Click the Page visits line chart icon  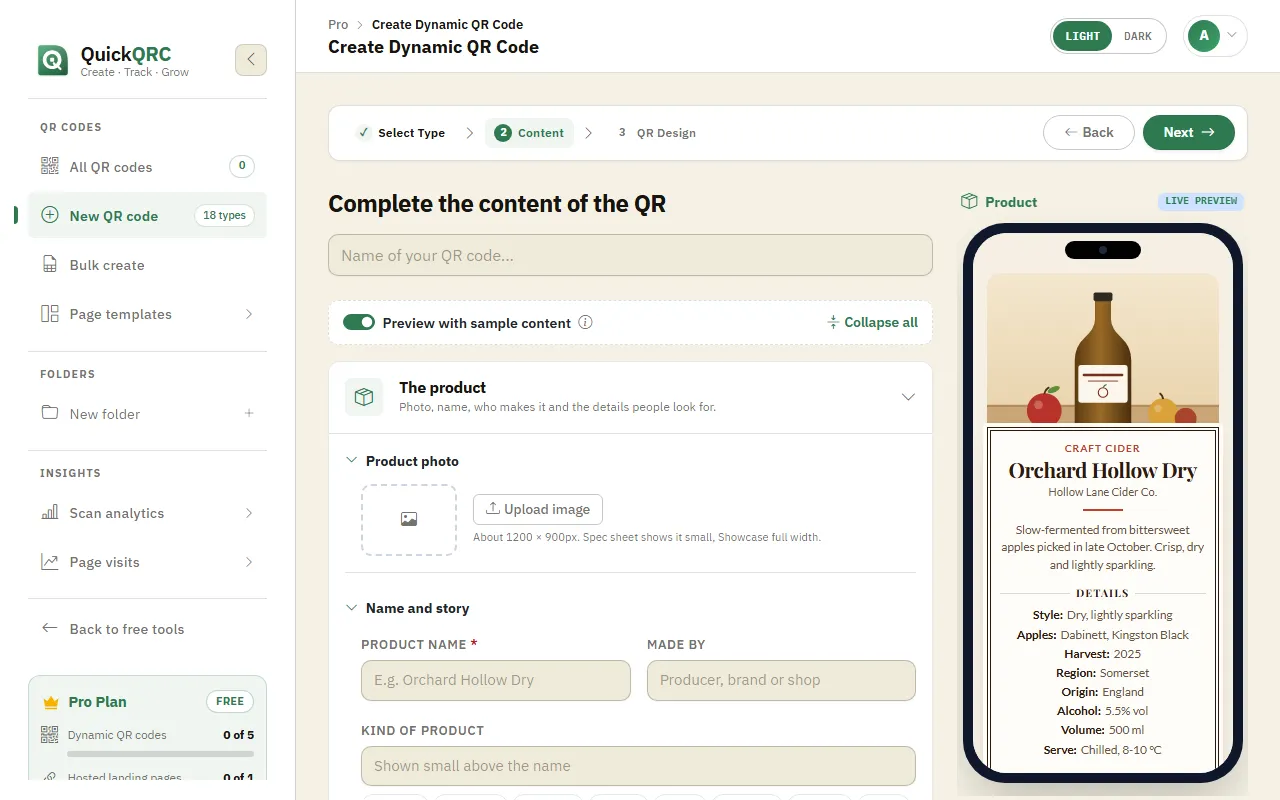[x=50, y=562]
